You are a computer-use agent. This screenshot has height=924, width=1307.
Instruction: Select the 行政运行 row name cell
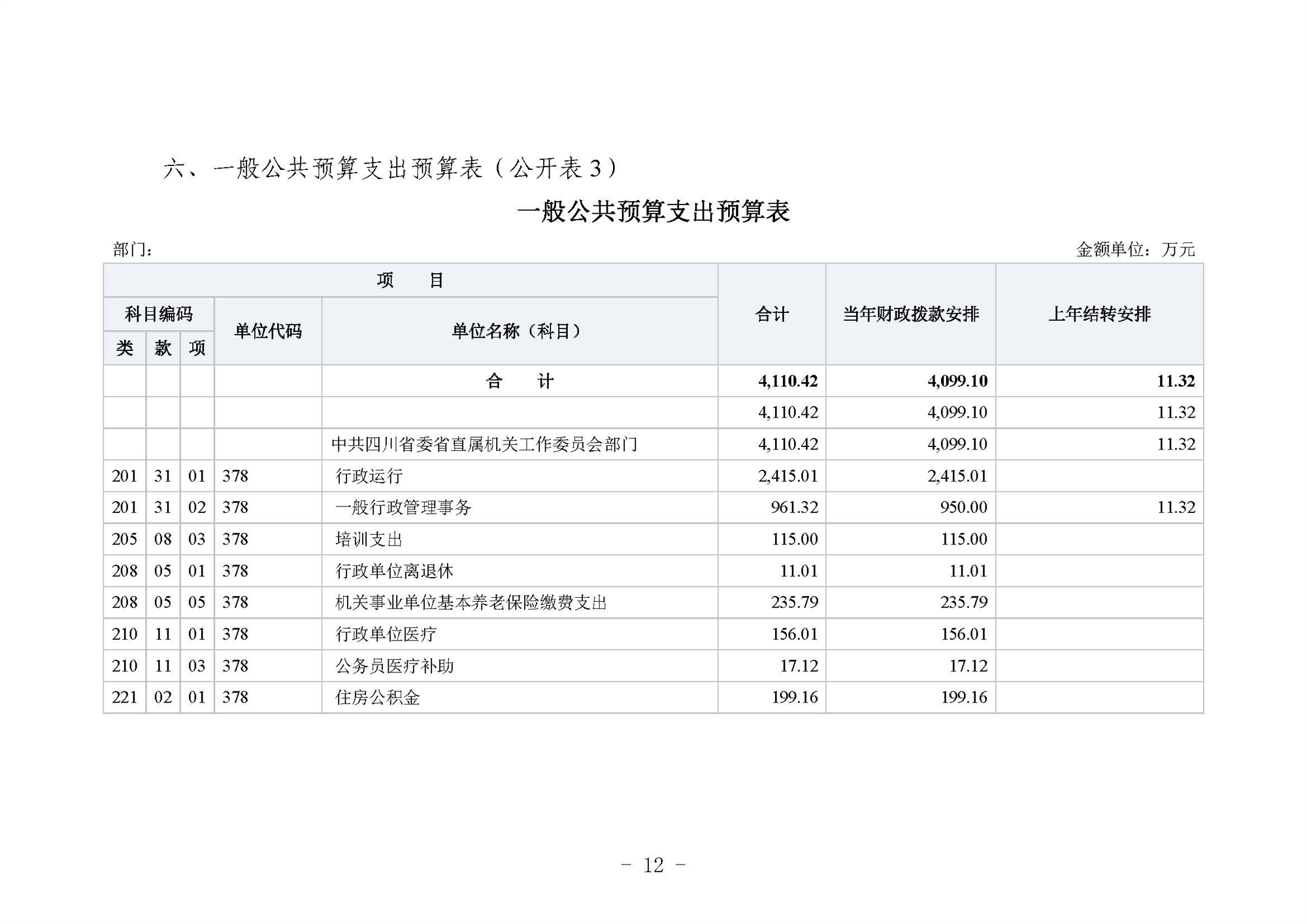tap(369, 476)
